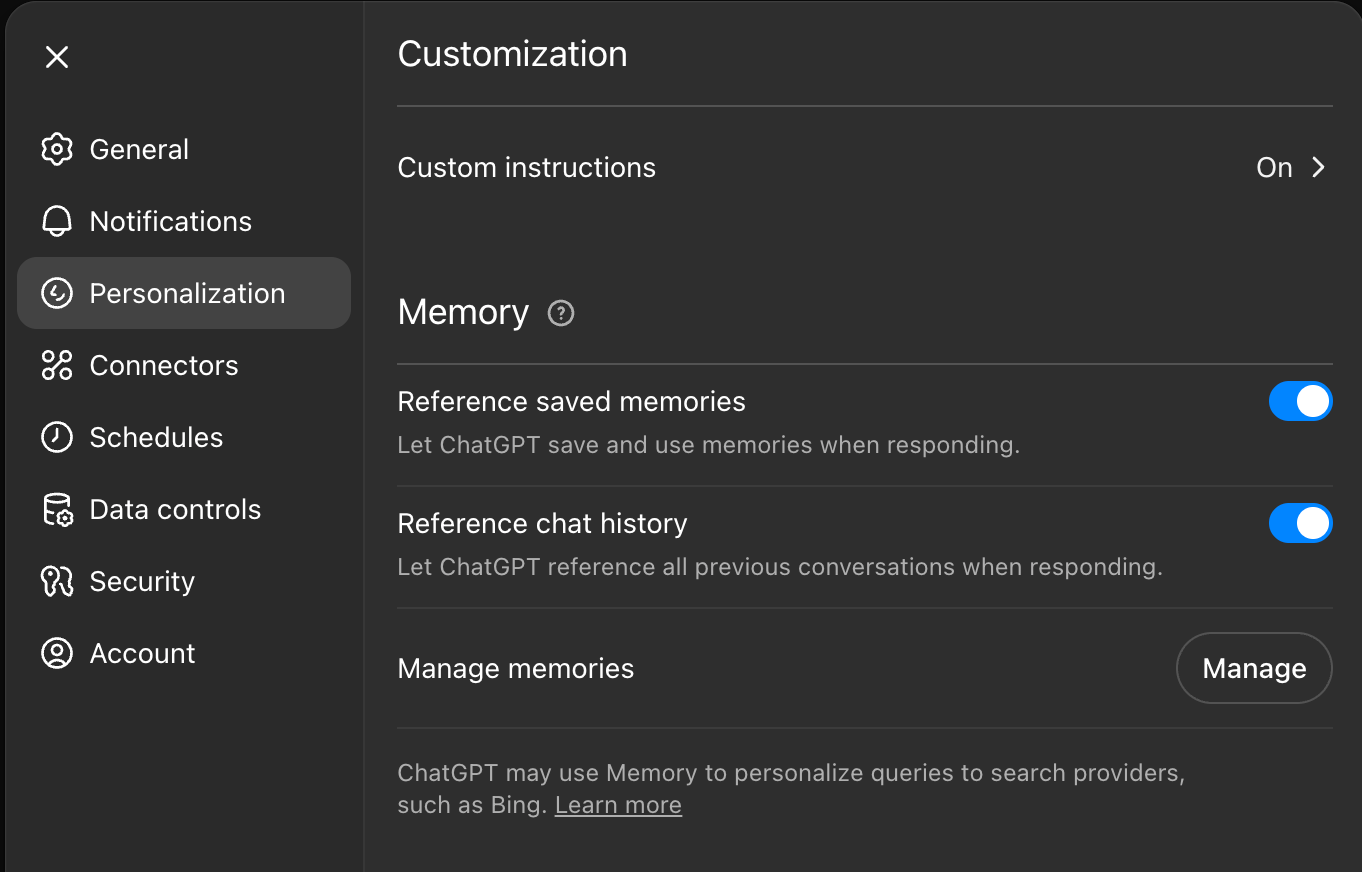The image size is (1362, 872).
Task: Open the General label in the sidebar
Action: point(139,149)
